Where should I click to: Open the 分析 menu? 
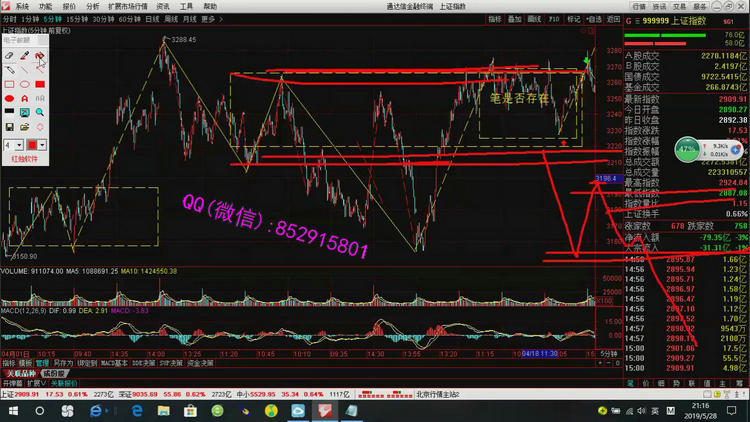click(93, 6)
